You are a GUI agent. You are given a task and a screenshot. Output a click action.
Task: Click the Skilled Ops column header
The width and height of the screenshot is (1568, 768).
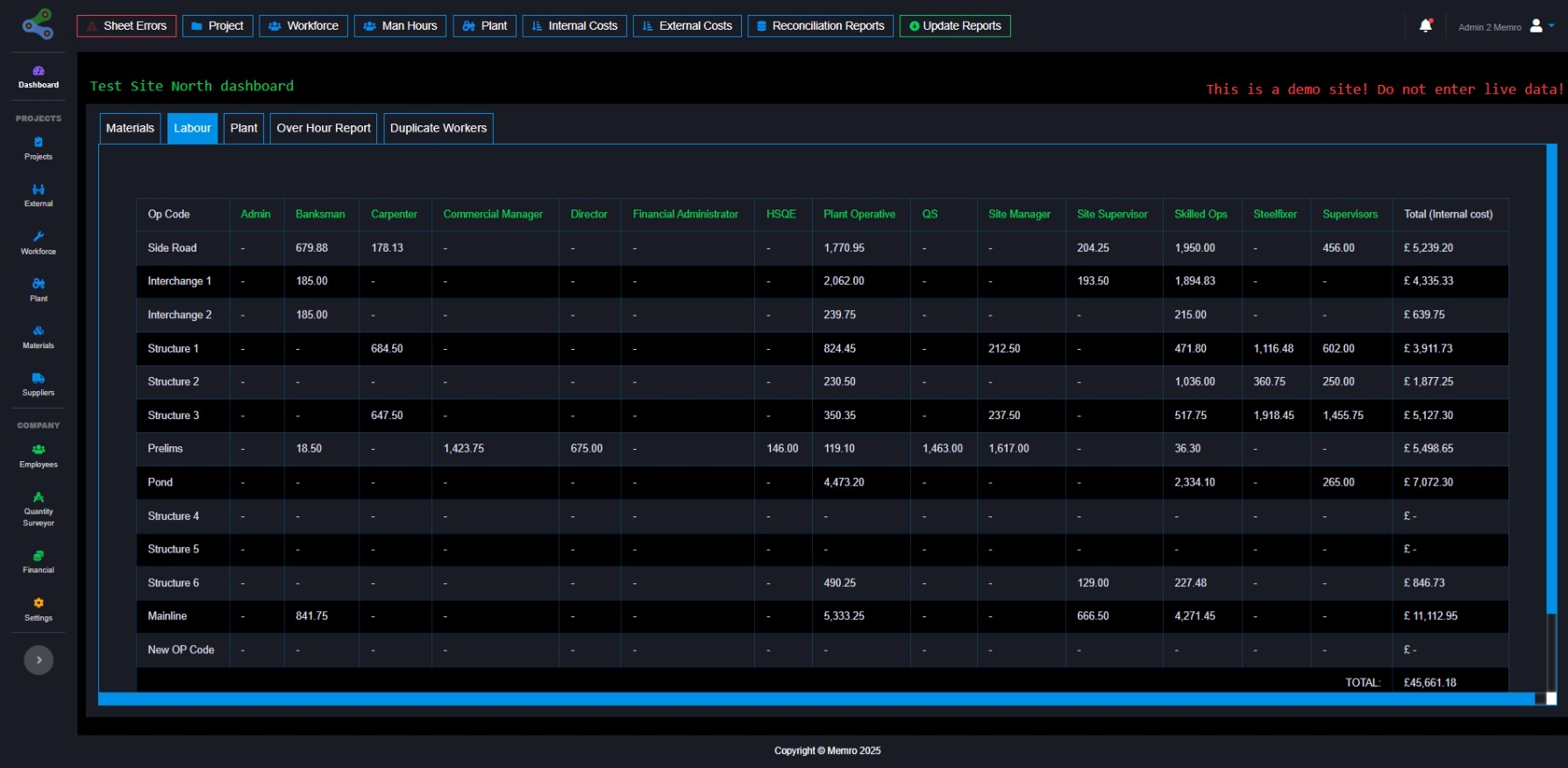pyautogui.click(x=1201, y=214)
